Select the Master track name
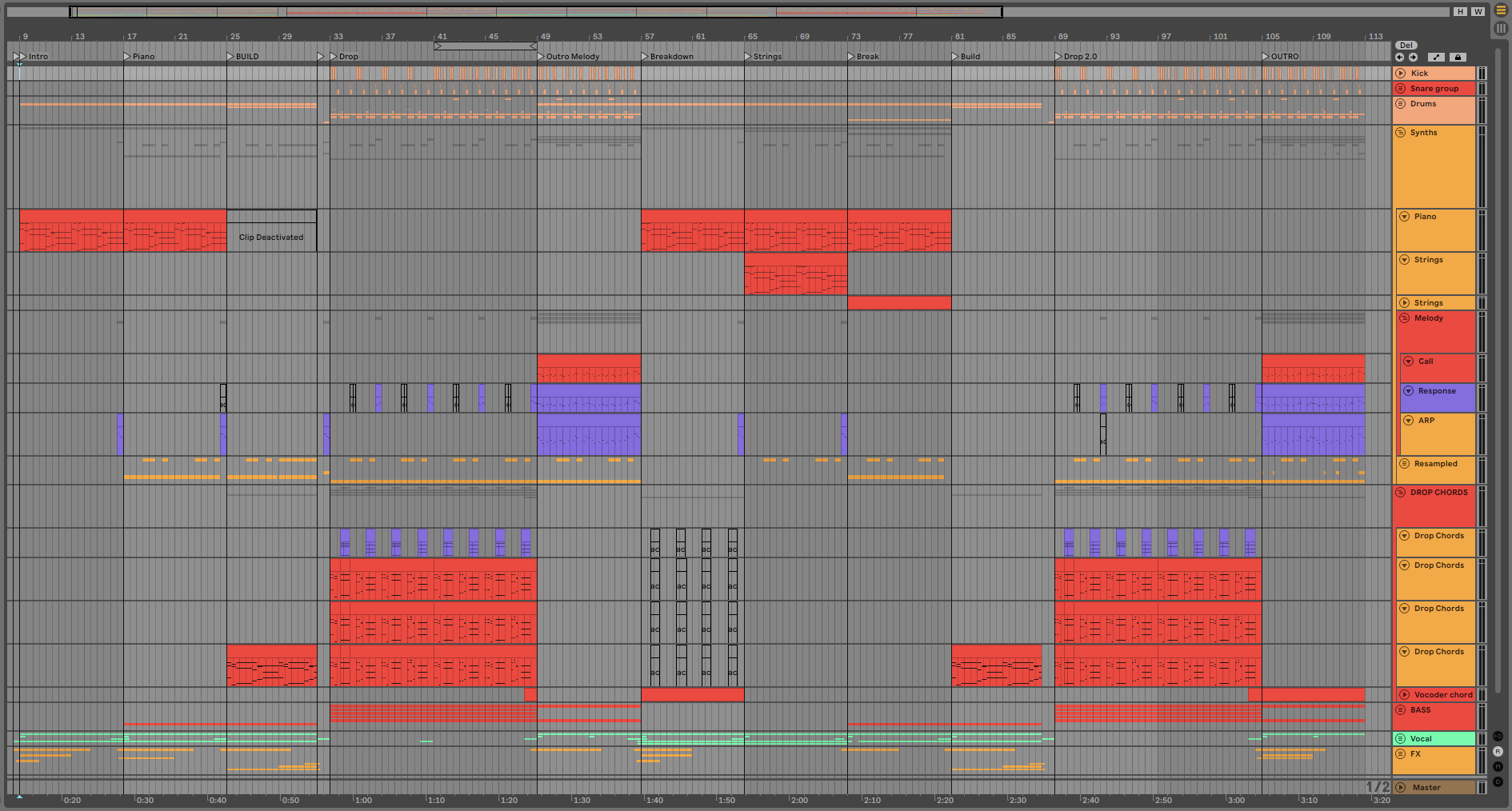The height and width of the screenshot is (811, 1512). (x=1426, y=788)
